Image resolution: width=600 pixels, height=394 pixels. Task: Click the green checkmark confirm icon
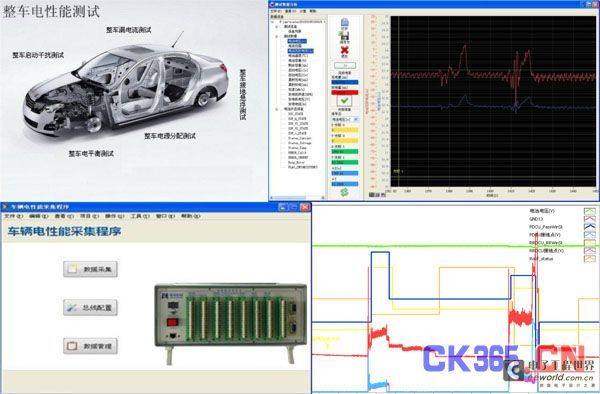coord(345,101)
